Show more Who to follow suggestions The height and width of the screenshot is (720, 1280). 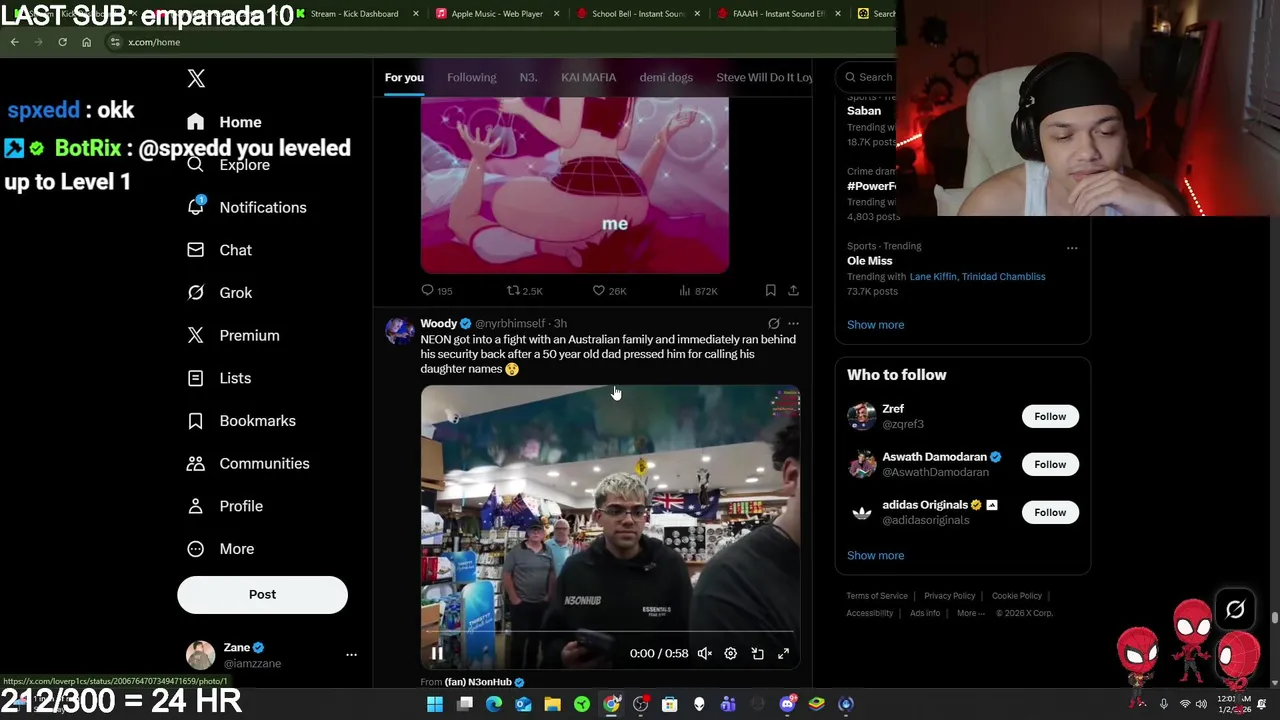(875, 555)
